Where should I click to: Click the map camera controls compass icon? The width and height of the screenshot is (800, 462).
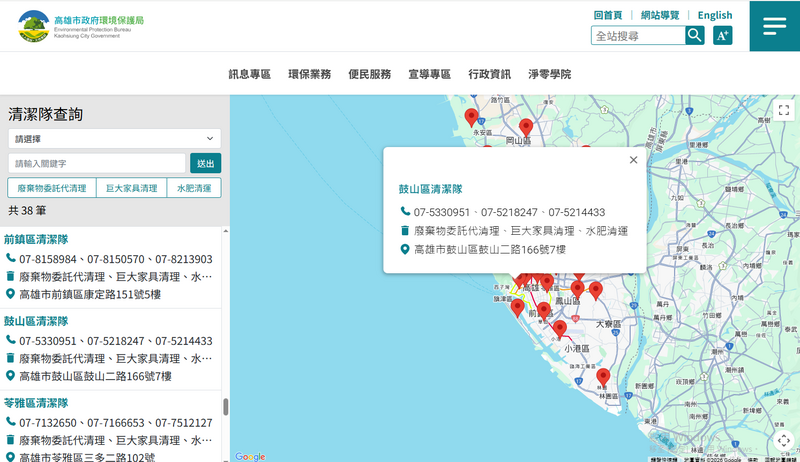(x=784, y=441)
